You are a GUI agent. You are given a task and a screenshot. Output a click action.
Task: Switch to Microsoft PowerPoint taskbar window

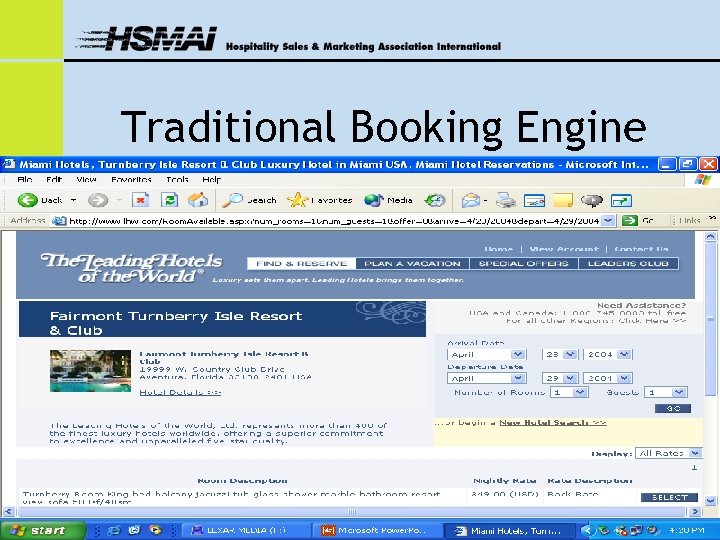tap(377, 531)
